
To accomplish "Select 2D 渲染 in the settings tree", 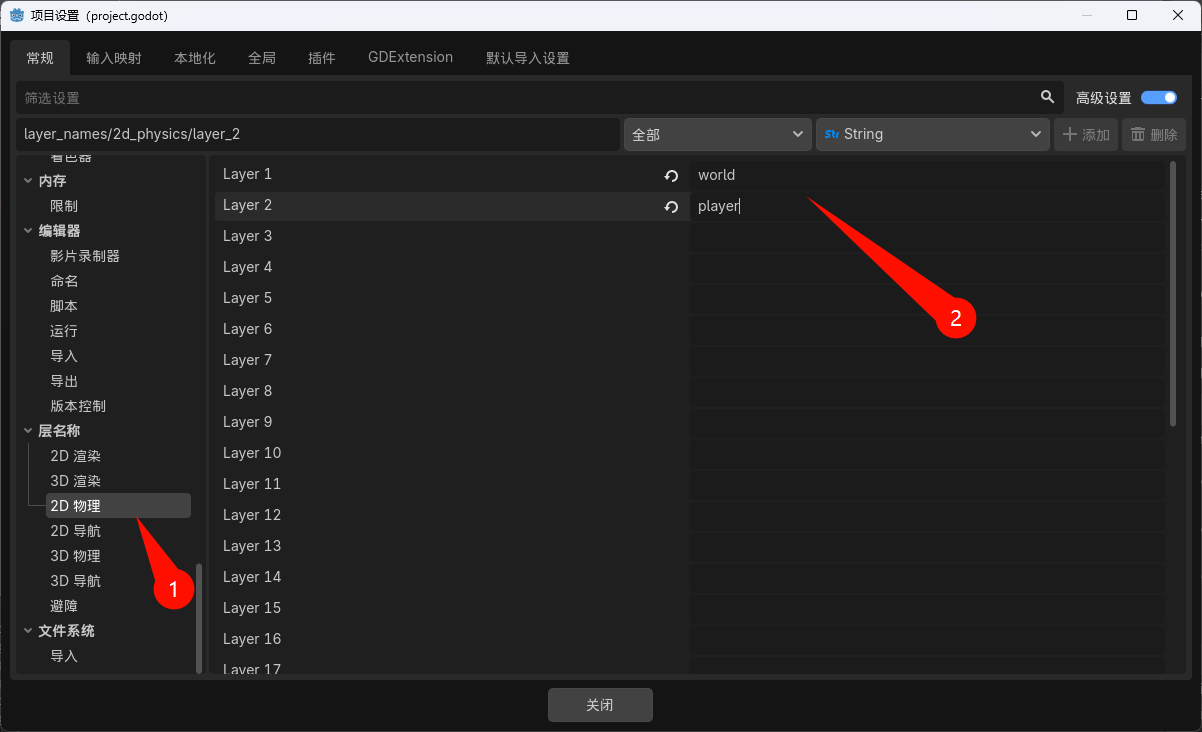I will pos(76,456).
